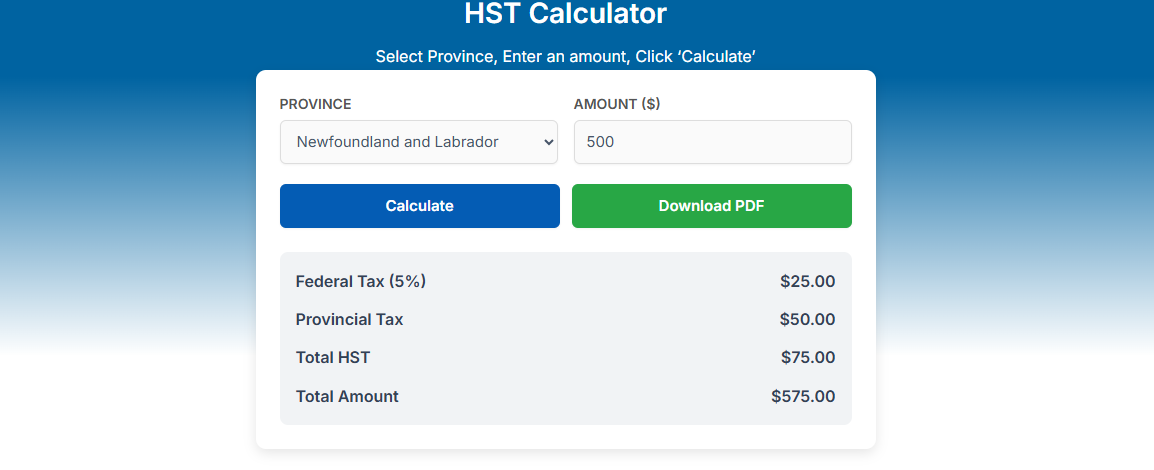This screenshot has height=470, width=1154.
Task: Open the Province dropdown
Action: tap(418, 142)
